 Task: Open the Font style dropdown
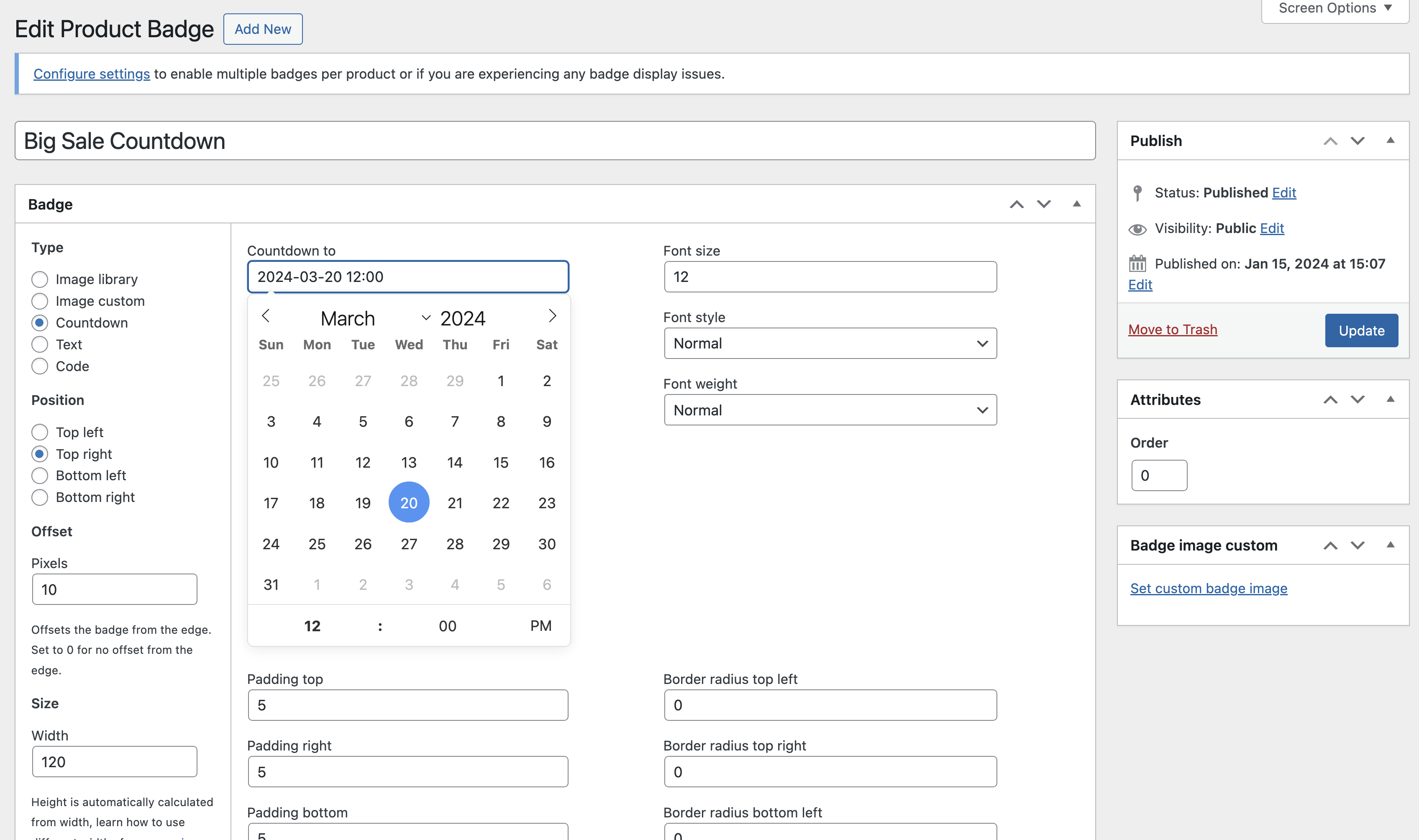coord(829,343)
